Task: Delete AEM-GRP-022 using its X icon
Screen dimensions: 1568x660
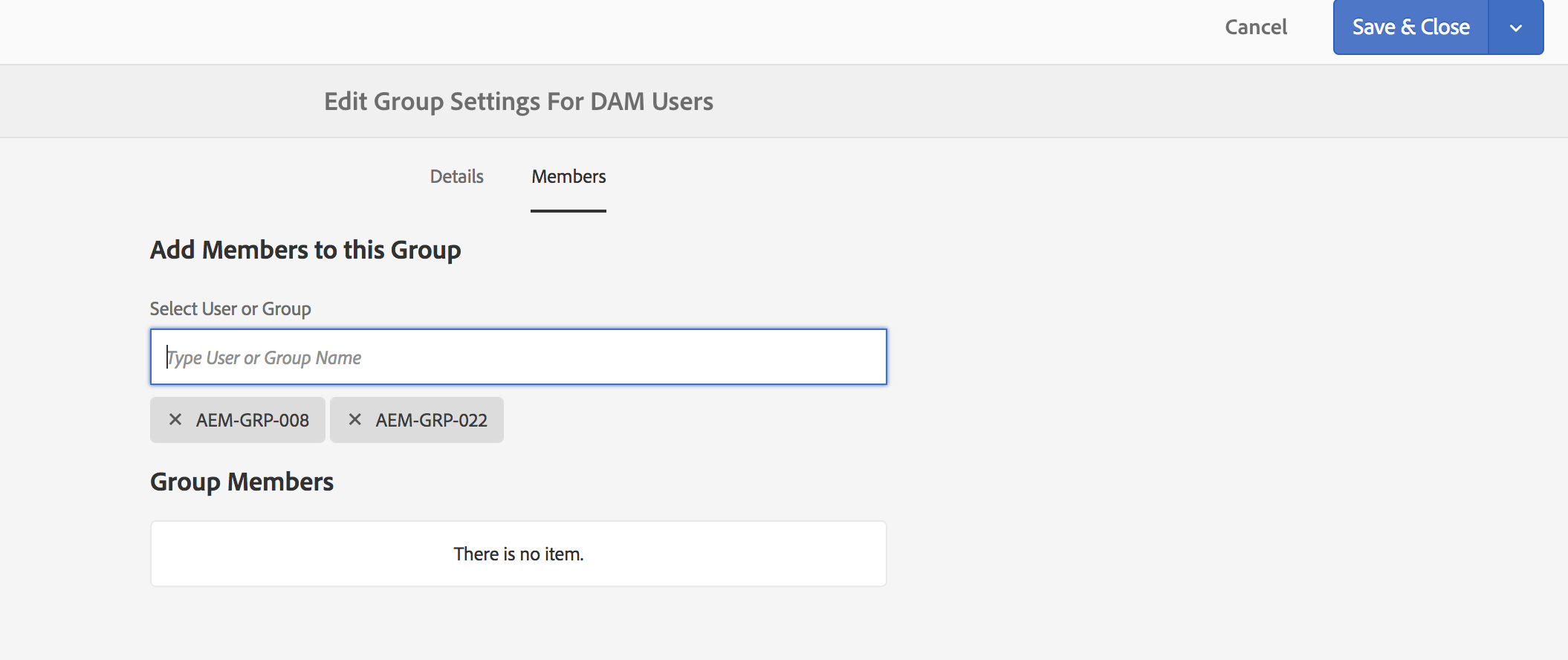Action: (x=355, y=420)
